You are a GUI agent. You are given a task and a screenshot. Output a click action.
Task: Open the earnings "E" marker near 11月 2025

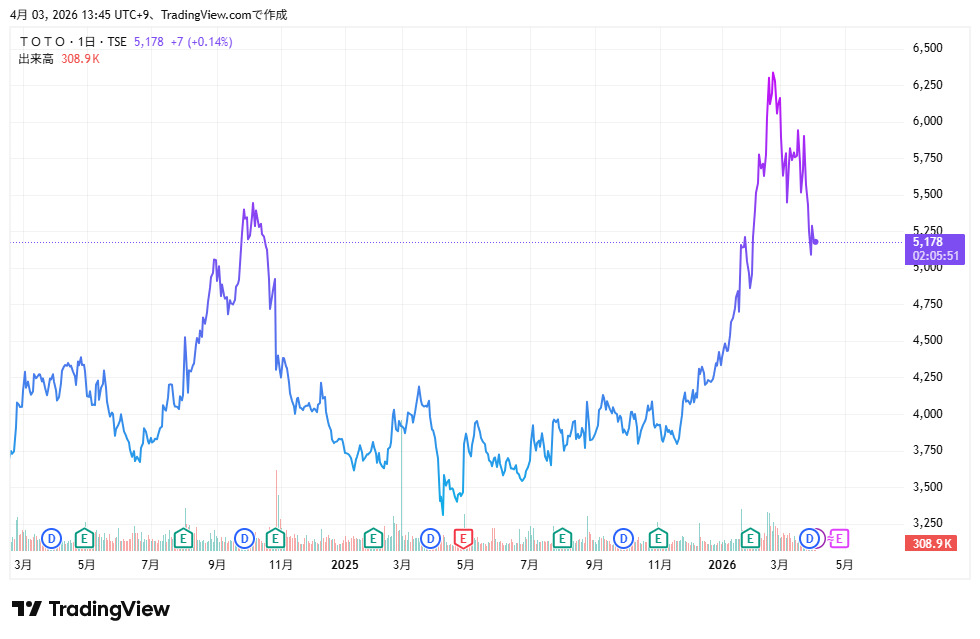(658, 538)
